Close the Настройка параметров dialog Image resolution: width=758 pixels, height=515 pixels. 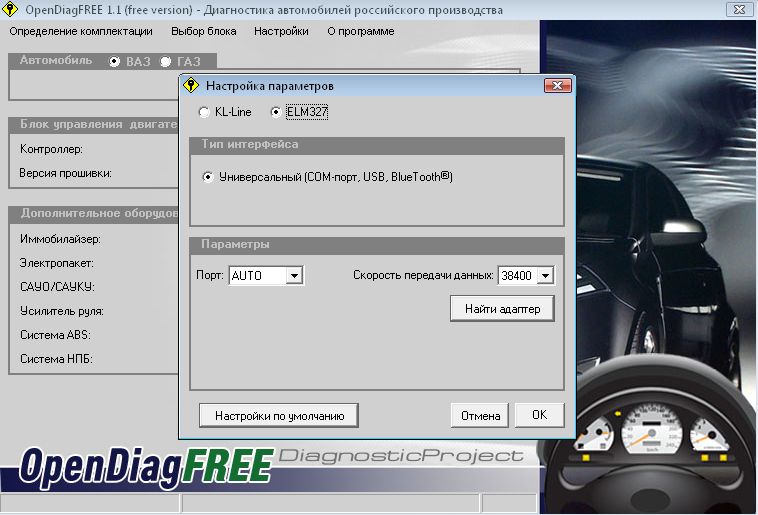[x=557, y=86]
